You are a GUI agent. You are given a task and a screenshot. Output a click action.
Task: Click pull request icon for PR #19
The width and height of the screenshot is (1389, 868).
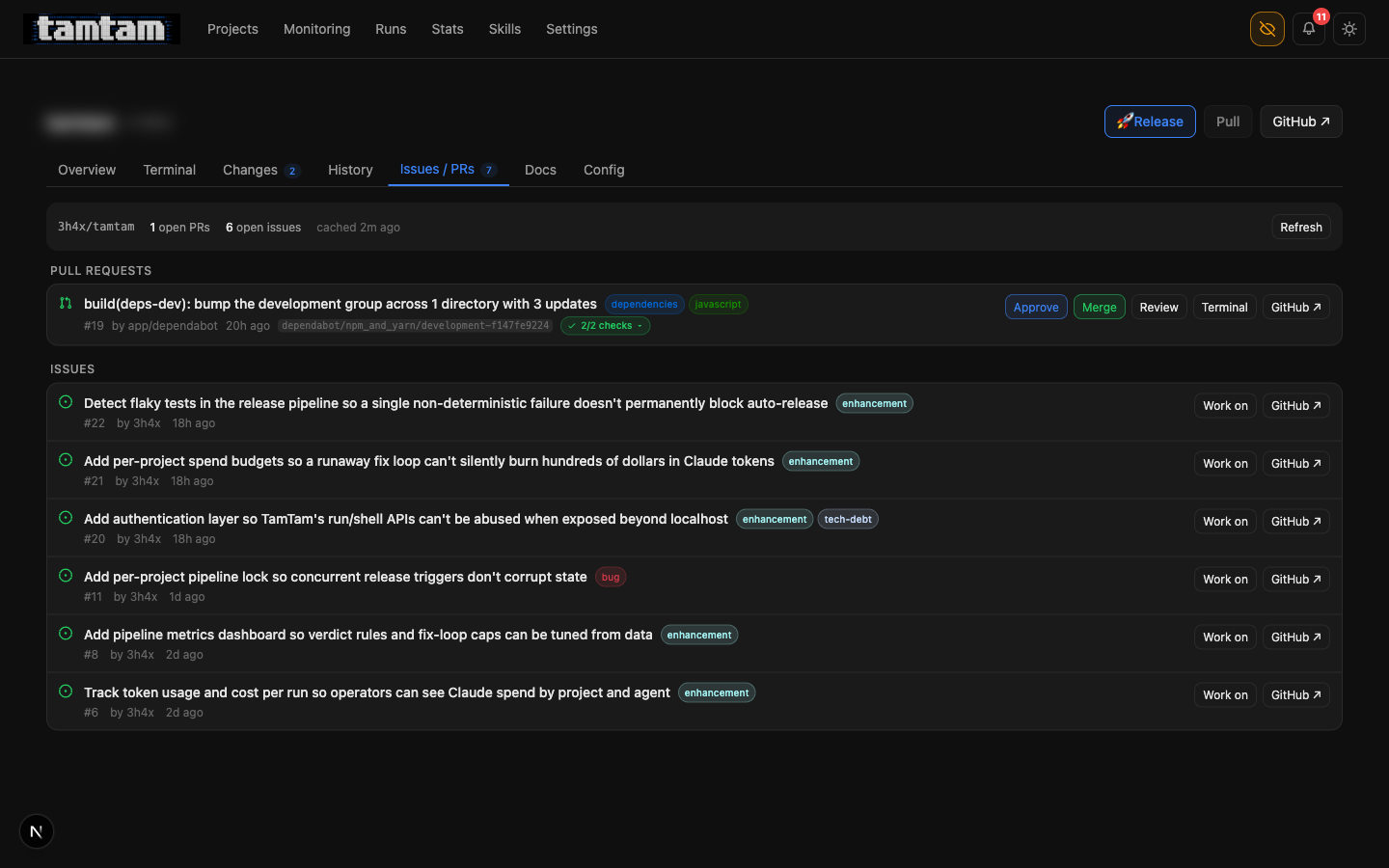click(x=66, y=303)
